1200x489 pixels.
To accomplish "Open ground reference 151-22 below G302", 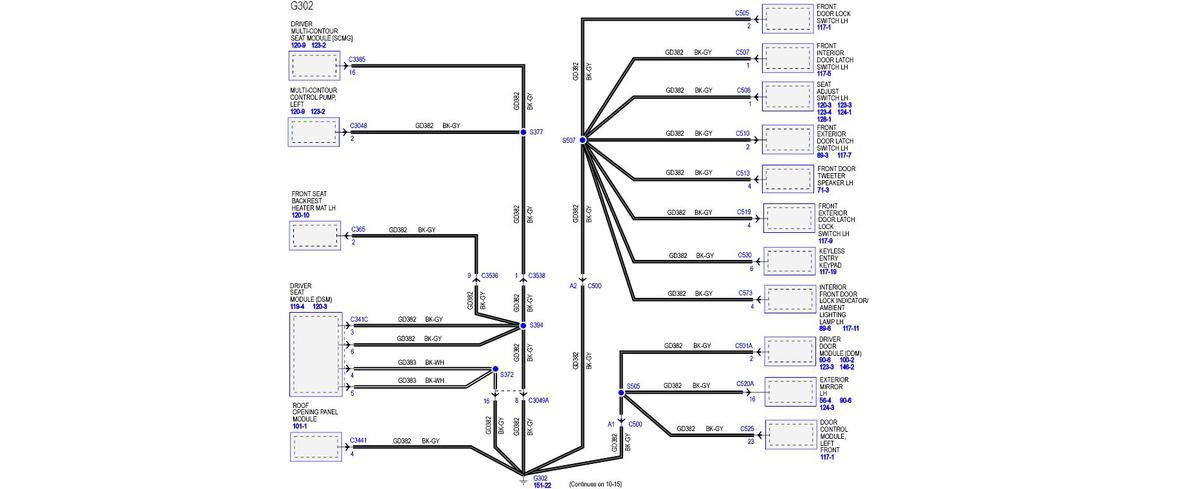I will click(542, 485).
